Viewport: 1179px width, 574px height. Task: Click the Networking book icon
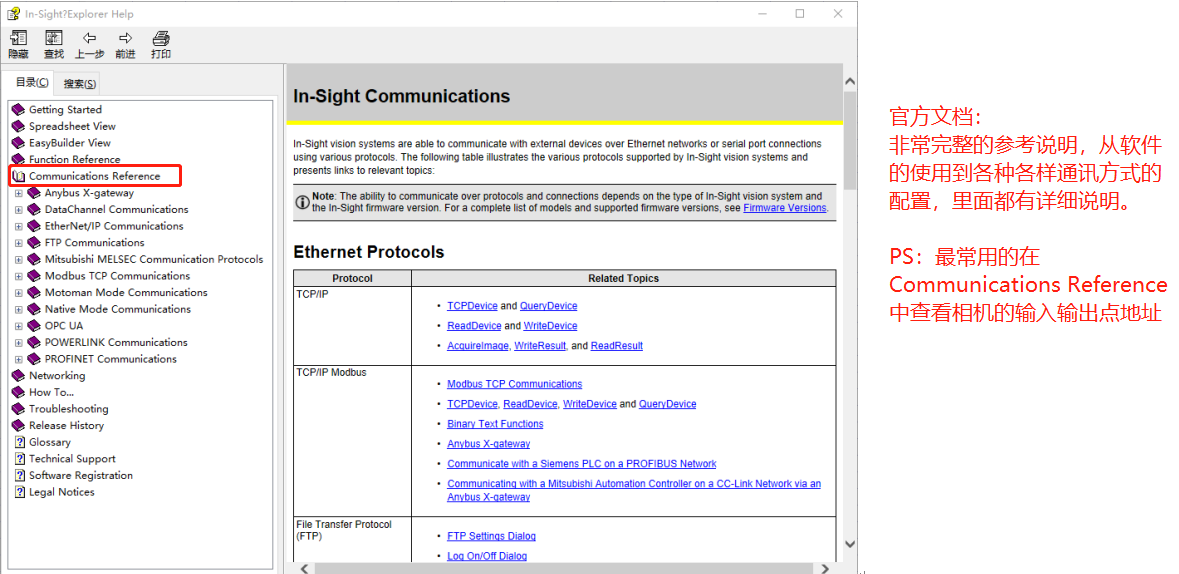[19, 375]
